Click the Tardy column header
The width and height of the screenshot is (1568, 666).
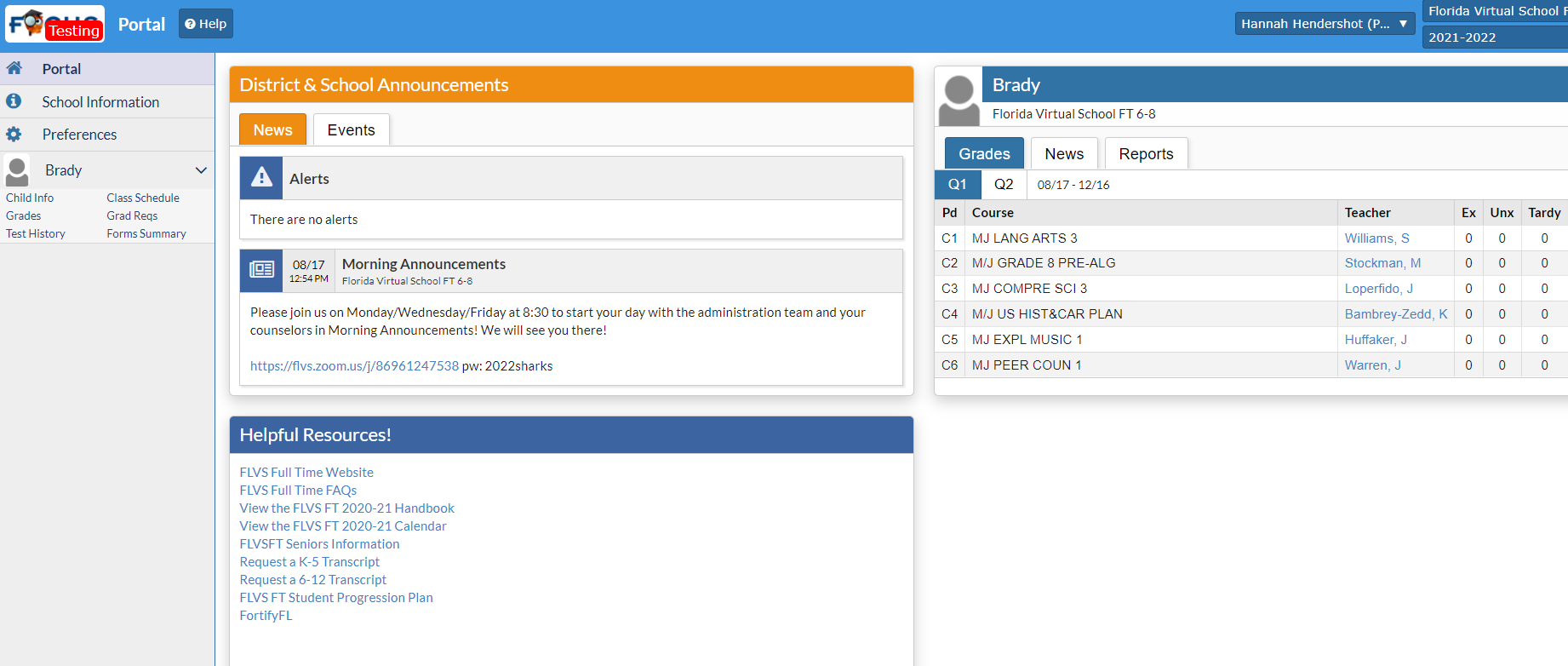[1544, 213]
